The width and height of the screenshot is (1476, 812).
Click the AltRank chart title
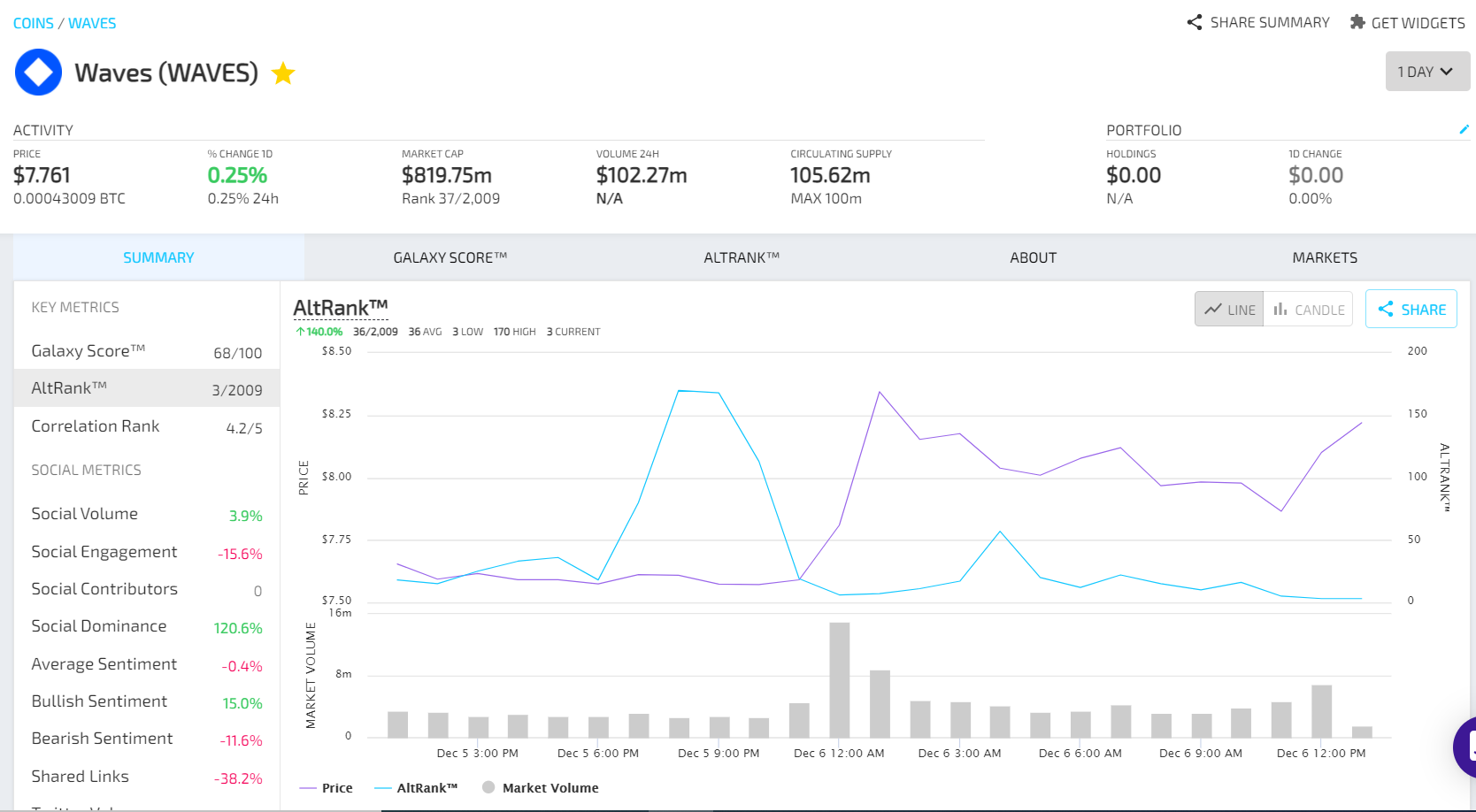[x=341, y=308]
